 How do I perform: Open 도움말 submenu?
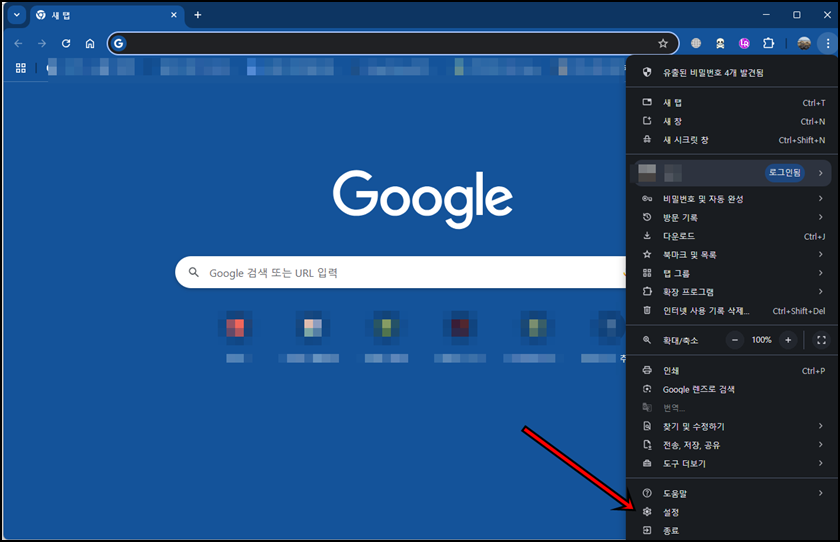point(732,493)
